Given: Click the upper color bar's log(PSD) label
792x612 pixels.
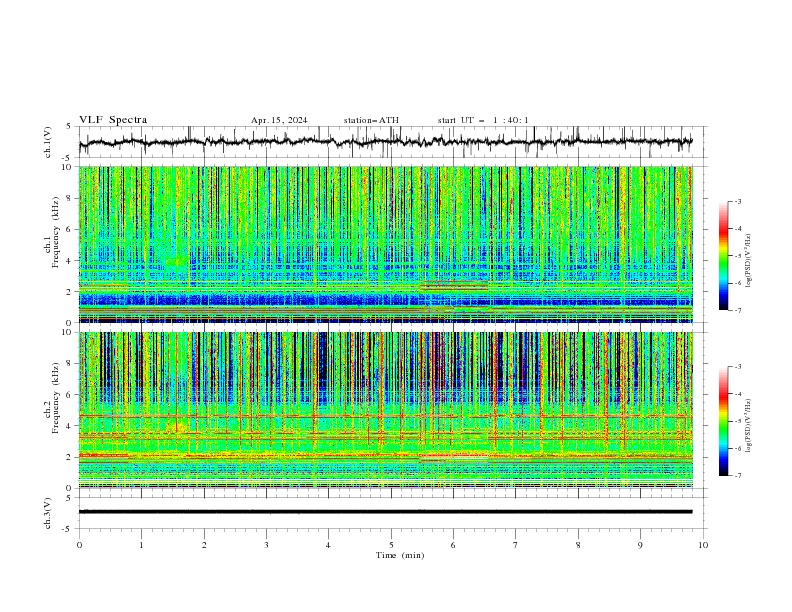Looking at the screenshot, I should pos(749,261).
